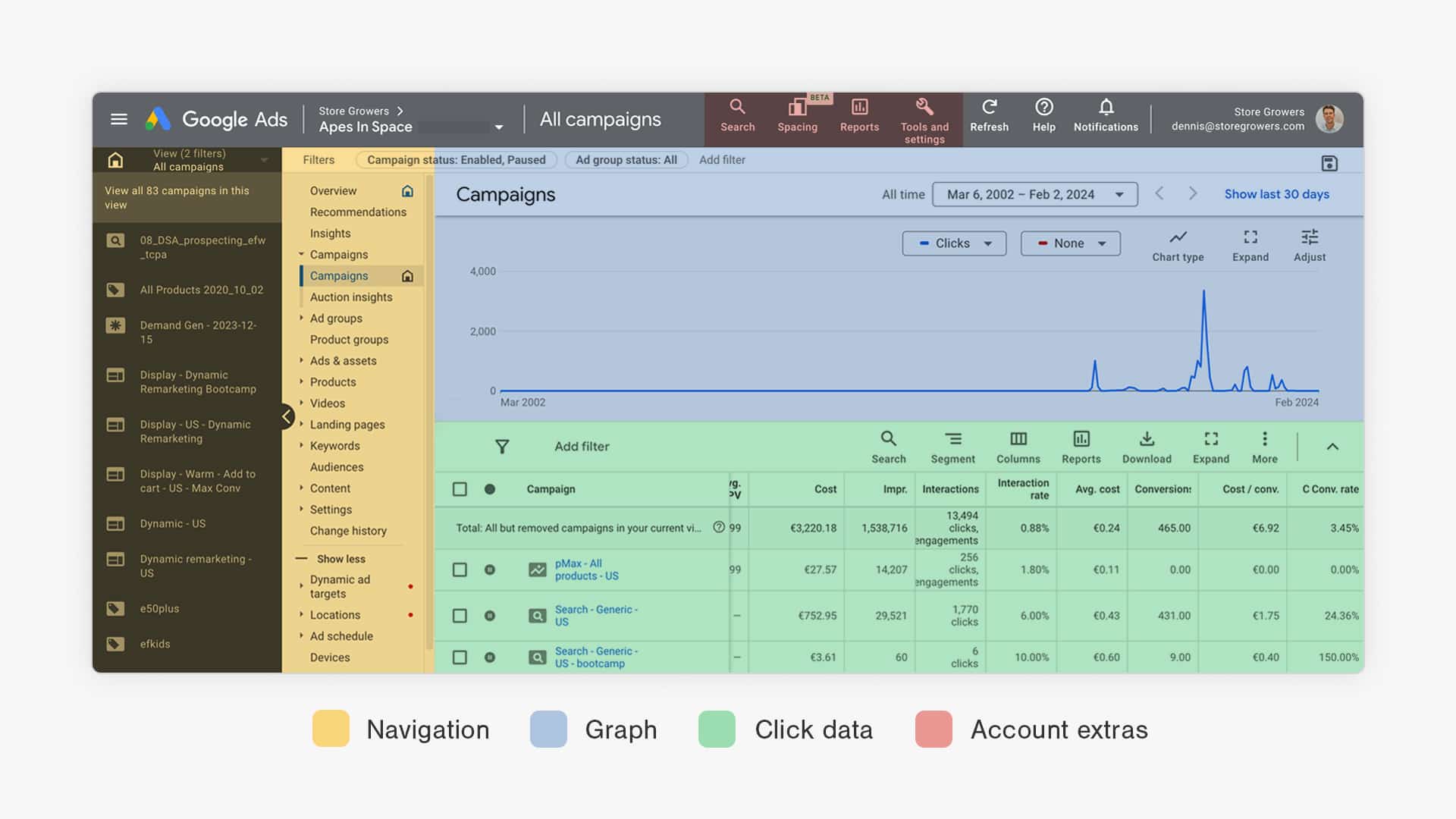
Task: Open Auction insights
Action: (x=351, y=297)
